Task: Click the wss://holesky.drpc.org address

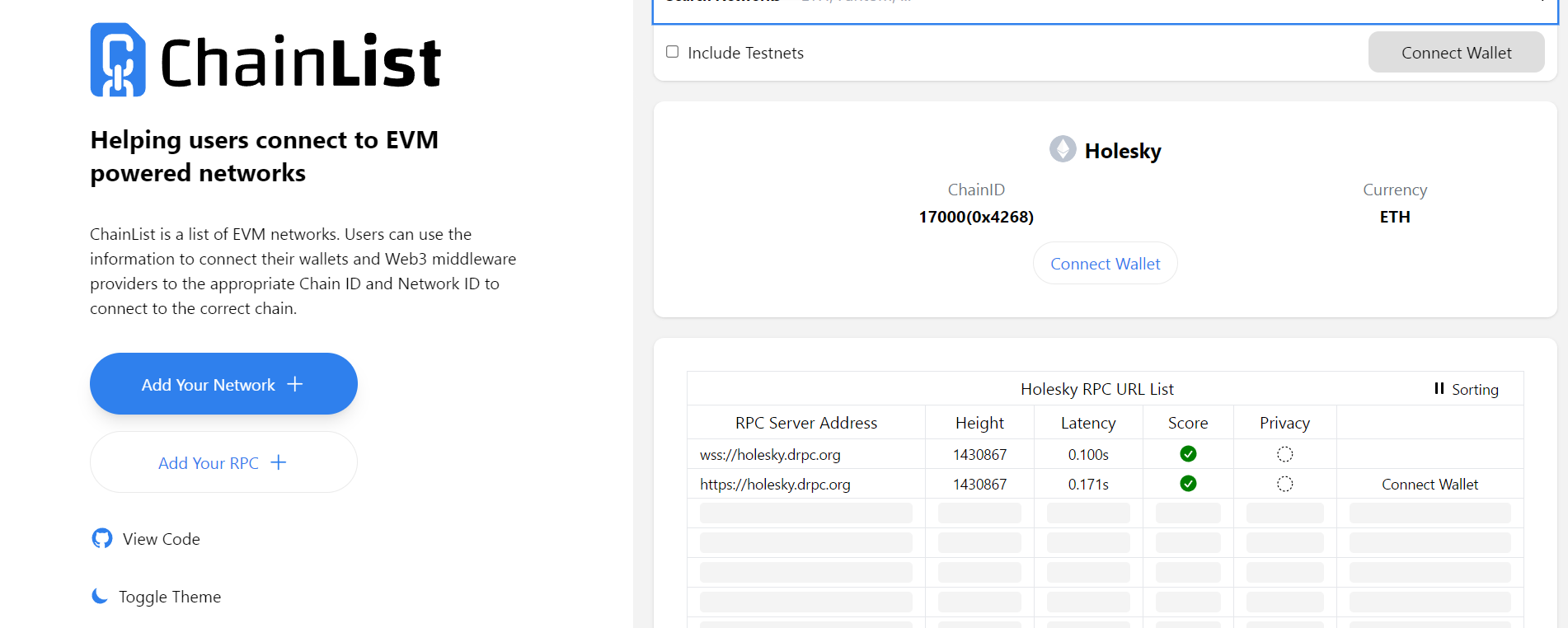Action: point(770,454)
